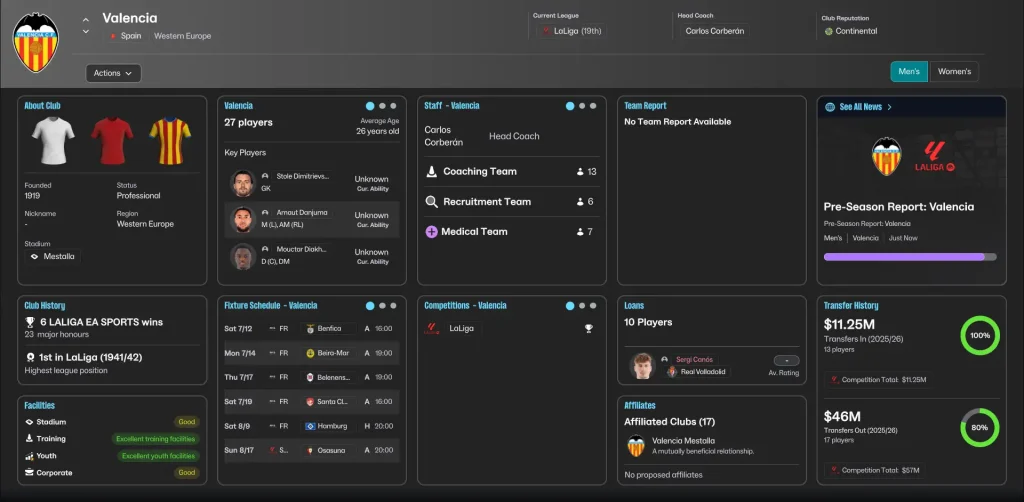Select first page dot in Valencia squad card

click(x=370, y=106)
